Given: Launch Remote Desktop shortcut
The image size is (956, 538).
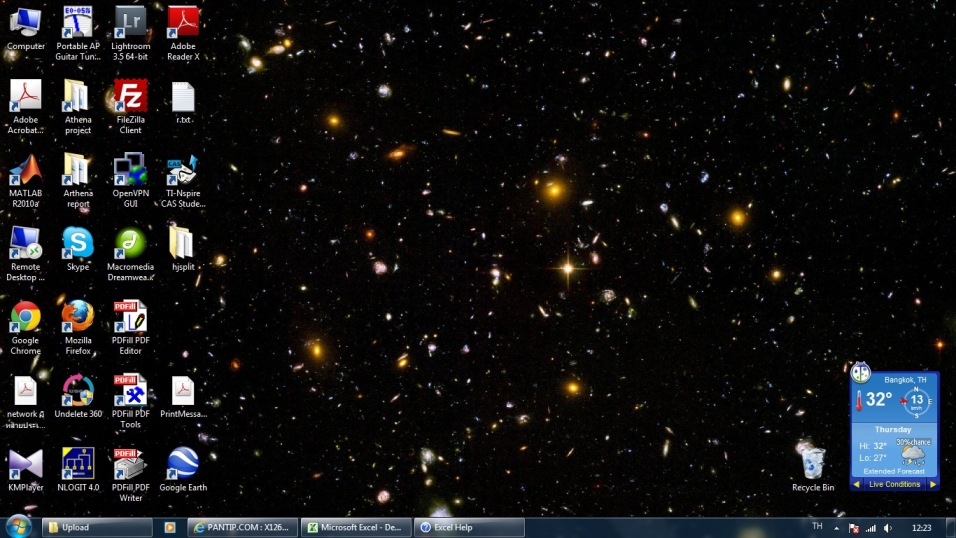Looking at the screenshot, I should coord(26,254).
